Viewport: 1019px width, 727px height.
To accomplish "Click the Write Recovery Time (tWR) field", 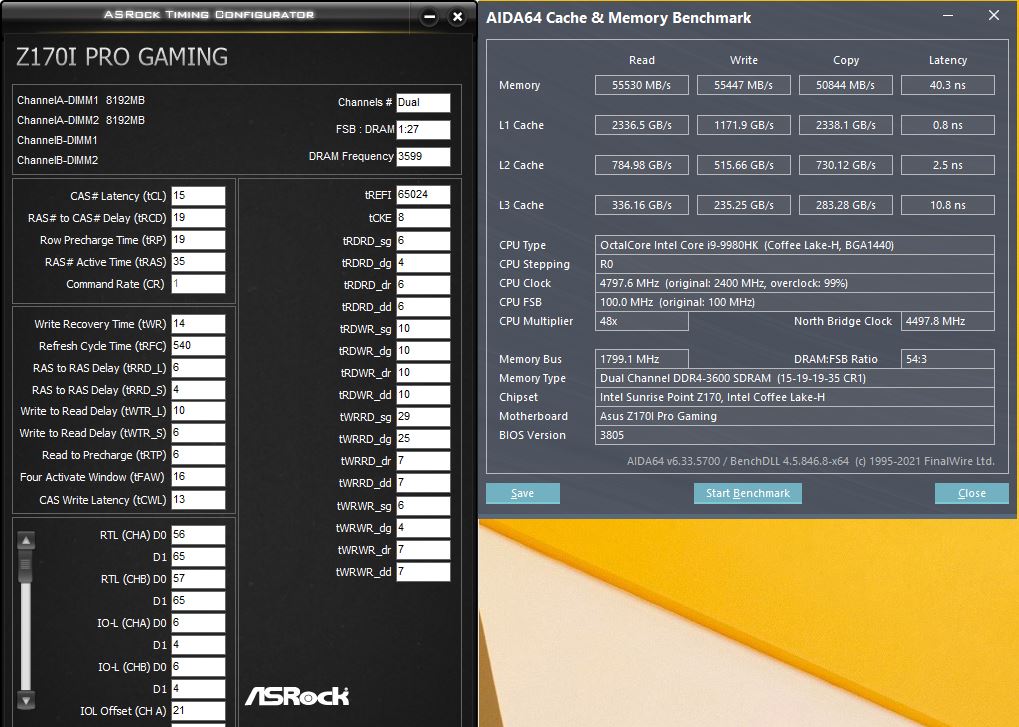I will click(198, 324).
